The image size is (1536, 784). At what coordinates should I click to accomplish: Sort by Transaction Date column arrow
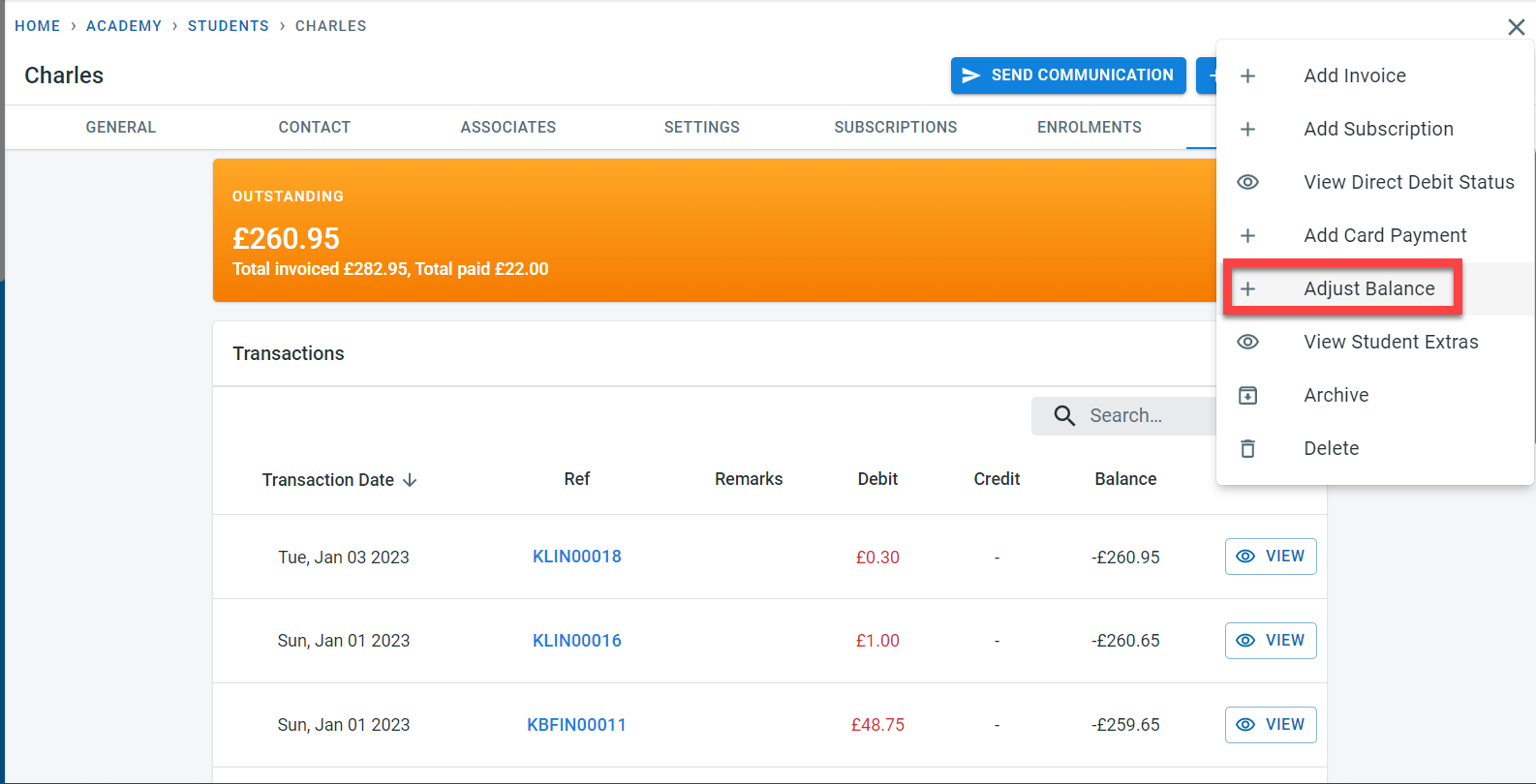coord(410,480)
